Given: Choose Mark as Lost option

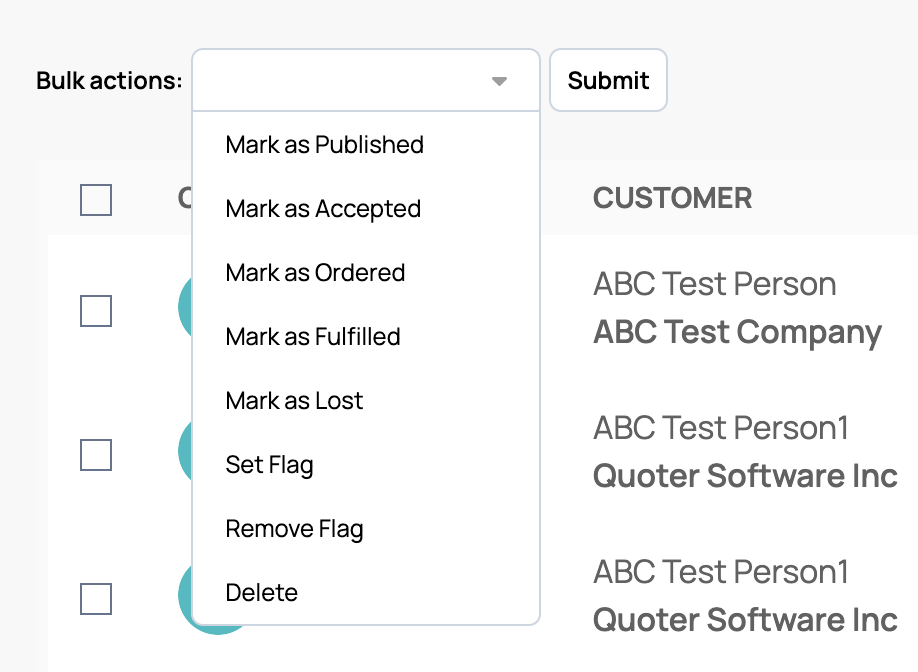Looking at the screenshot, I should [x=294, y=401].
